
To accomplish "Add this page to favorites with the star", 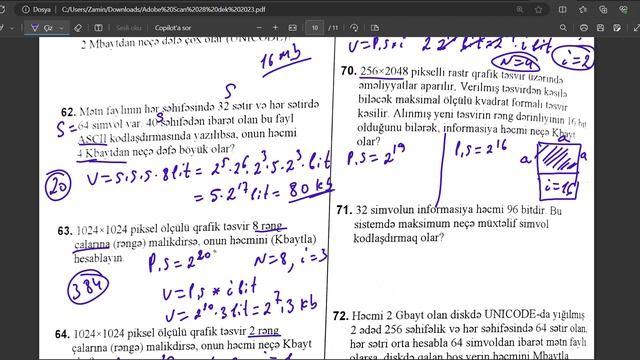I will [x=539, y=9].
